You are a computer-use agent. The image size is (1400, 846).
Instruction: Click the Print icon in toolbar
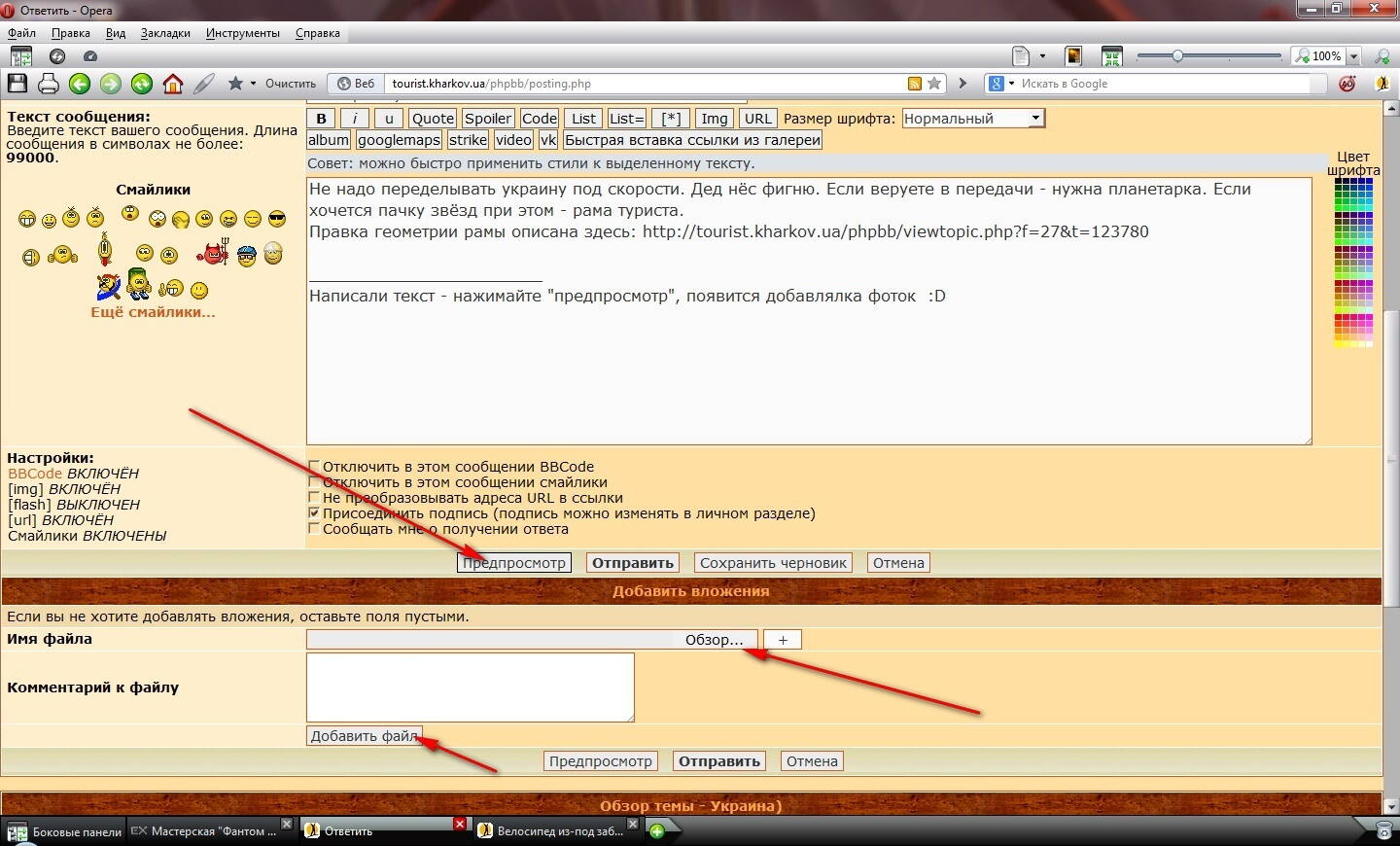click(49, 84)
